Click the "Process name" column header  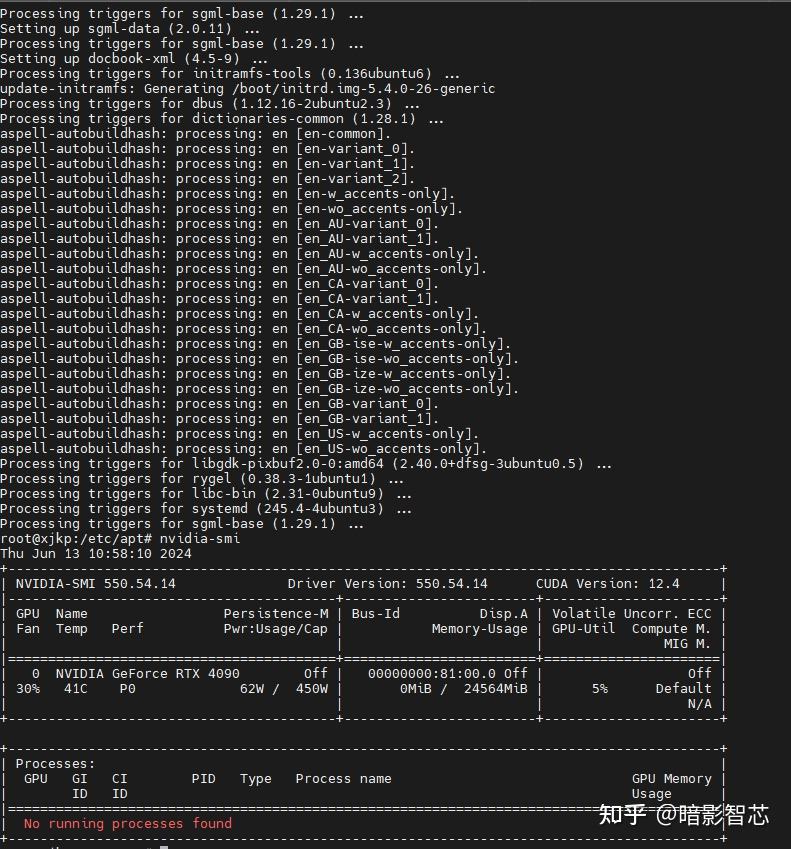pyautogui.click(x=344, y=779)
